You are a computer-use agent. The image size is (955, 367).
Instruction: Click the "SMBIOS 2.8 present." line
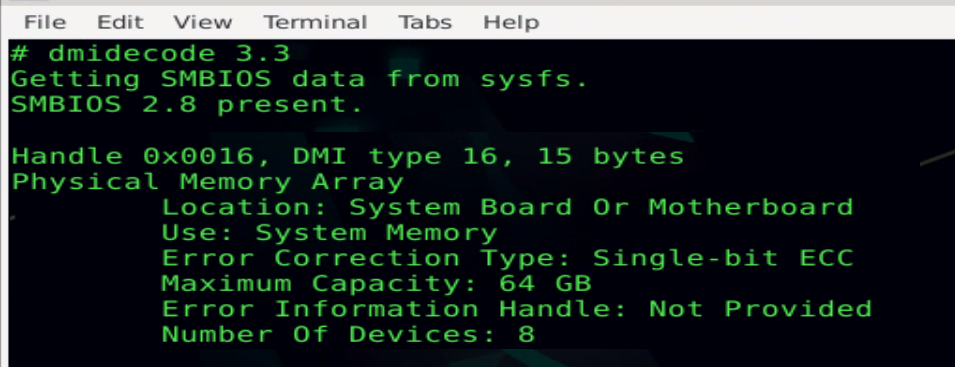click(x=187, y=105)
